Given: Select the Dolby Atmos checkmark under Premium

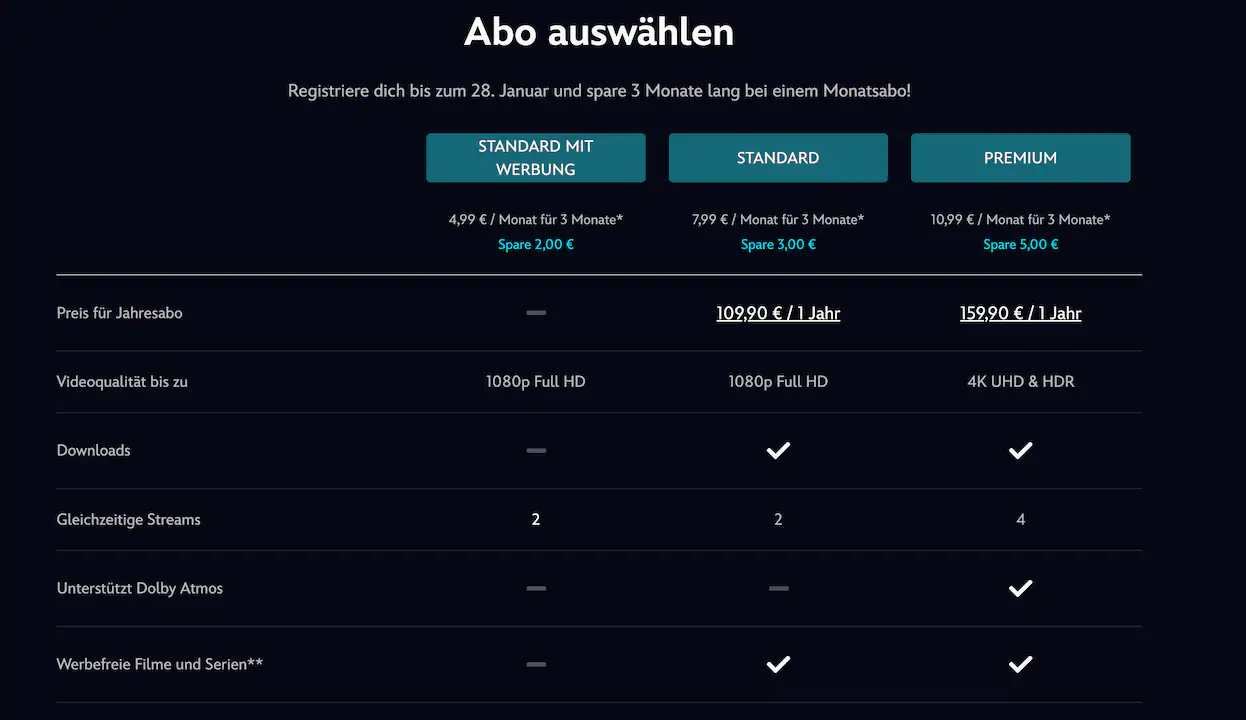Looking at the screenshot, I should [x=1020, y=588].
